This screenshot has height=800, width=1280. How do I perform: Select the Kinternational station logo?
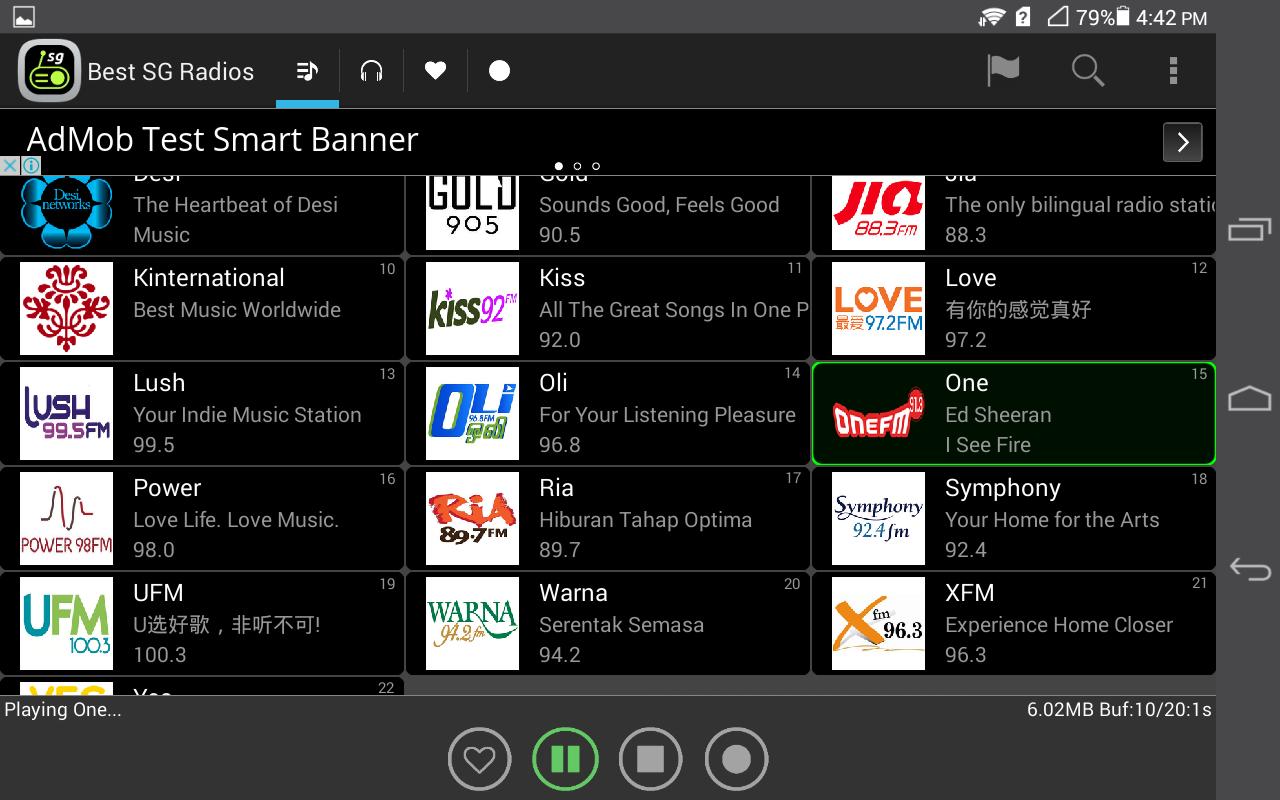(x=67, y=309)
